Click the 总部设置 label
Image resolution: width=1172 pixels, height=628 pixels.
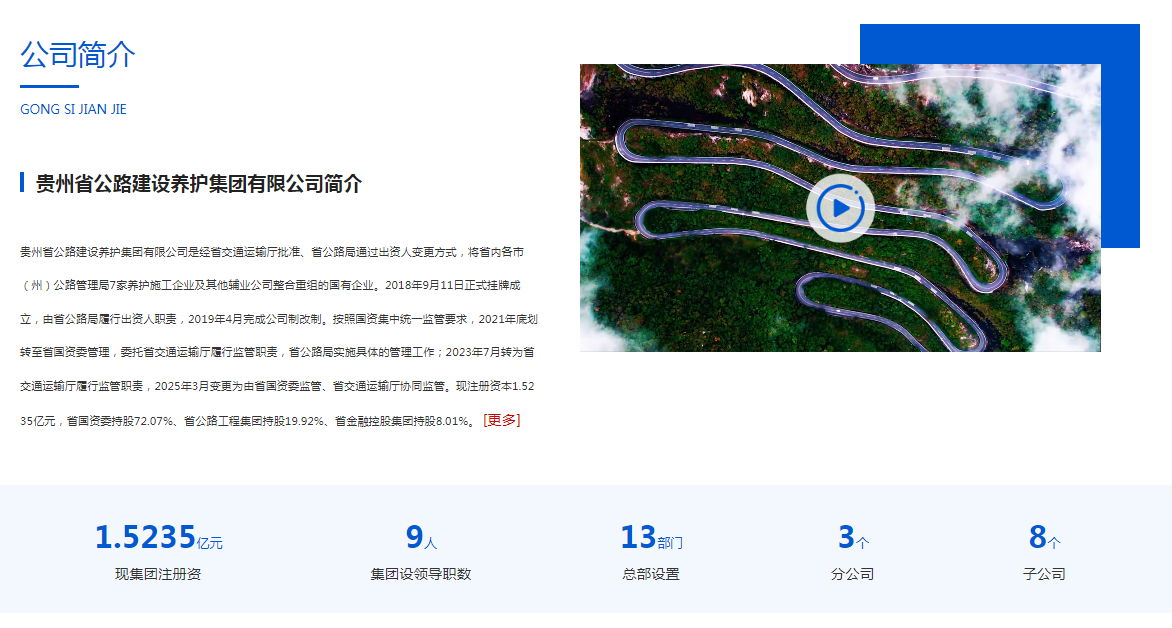[x=651, y=574]
